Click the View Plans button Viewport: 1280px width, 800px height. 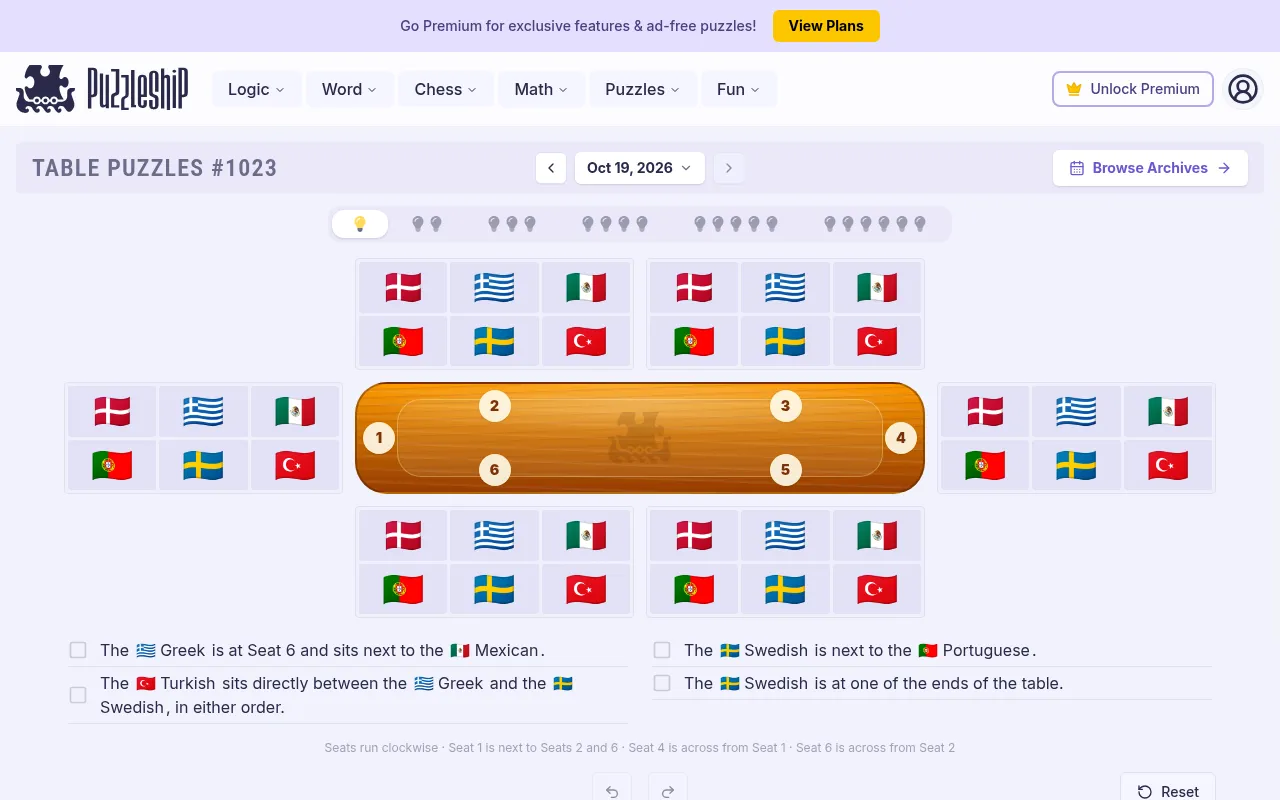pos(826,26)
